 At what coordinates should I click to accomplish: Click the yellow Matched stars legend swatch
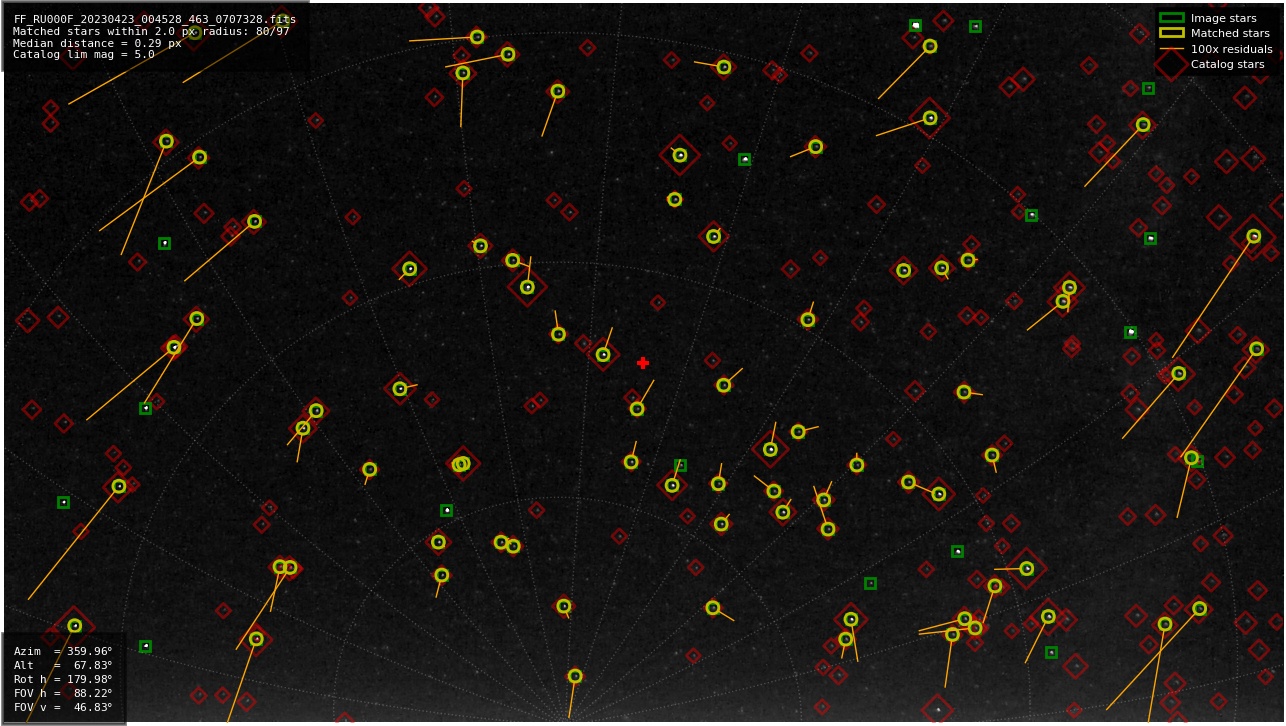(1171, 33)
